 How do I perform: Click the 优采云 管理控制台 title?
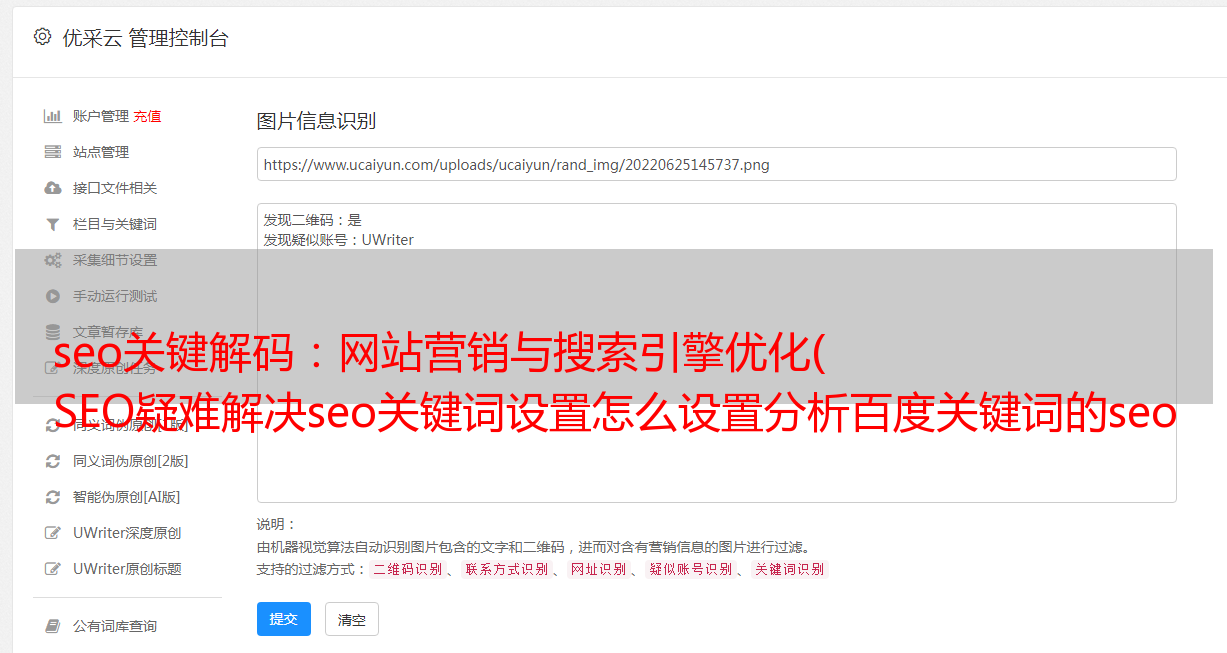[x=146, y=38]
